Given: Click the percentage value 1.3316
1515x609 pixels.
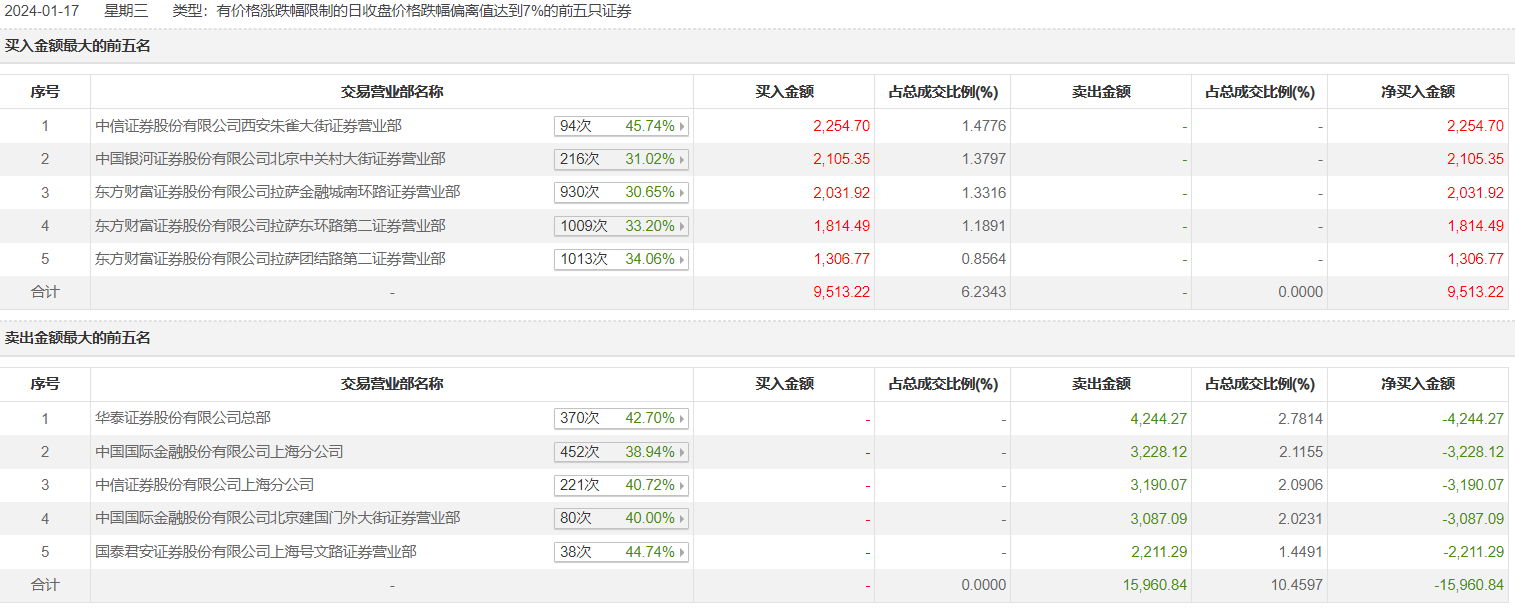Looking at the screenshot, I should pos(984,192).
